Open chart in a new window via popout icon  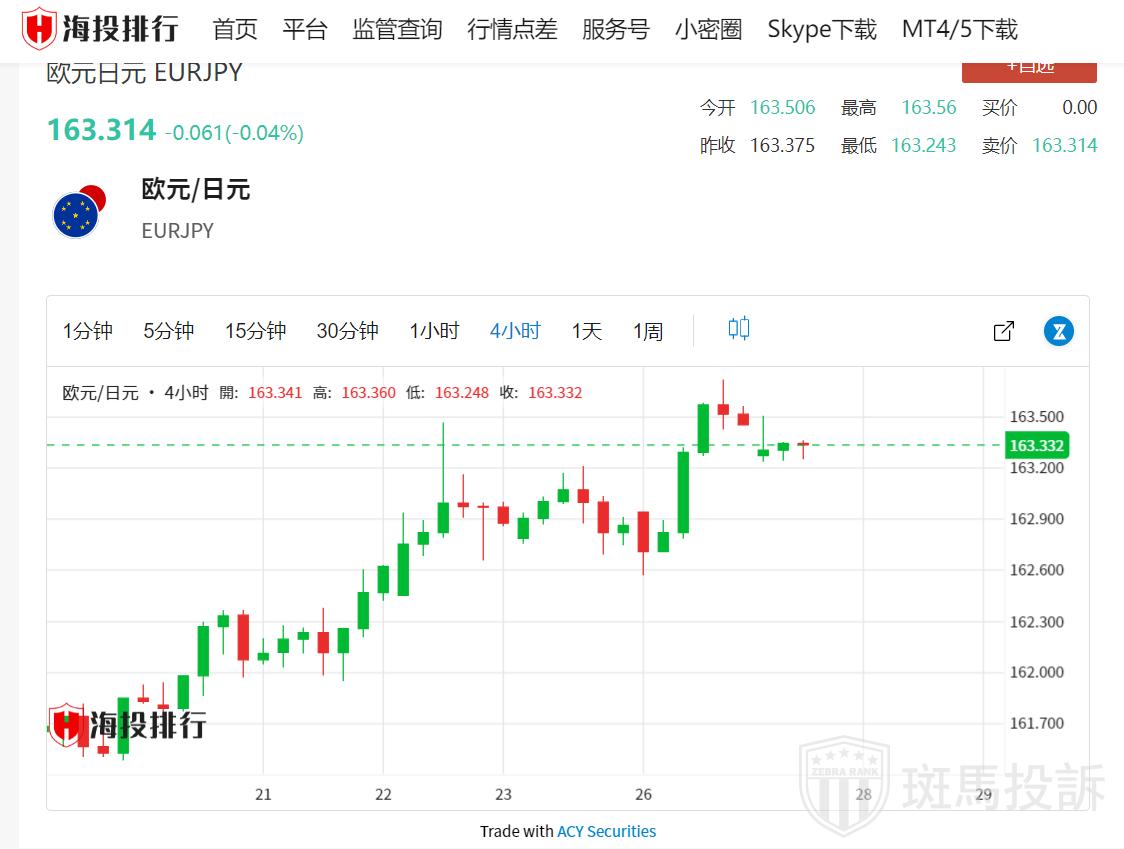click(1003, 331)
